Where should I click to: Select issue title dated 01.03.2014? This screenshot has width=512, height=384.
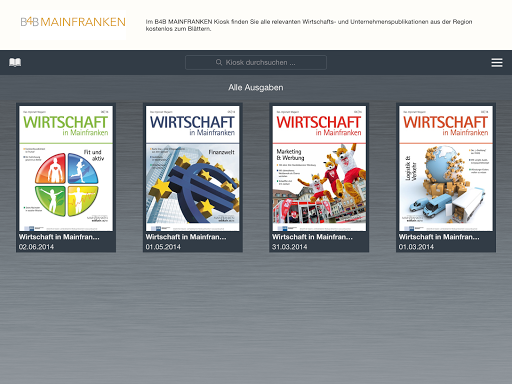click(439, 237)
